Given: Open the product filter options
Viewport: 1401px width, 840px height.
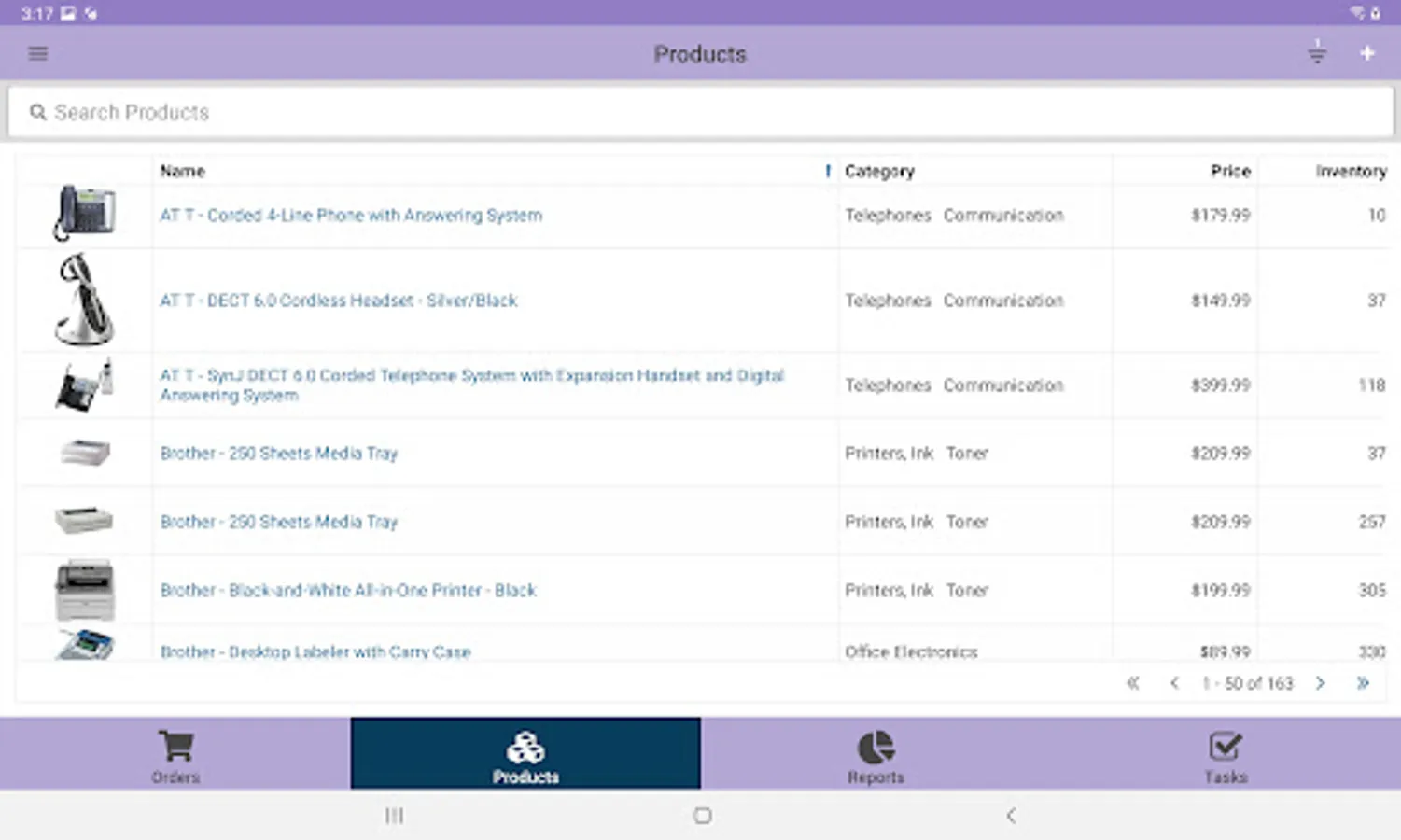Looking at the screenshot, I should [1317, 53].
